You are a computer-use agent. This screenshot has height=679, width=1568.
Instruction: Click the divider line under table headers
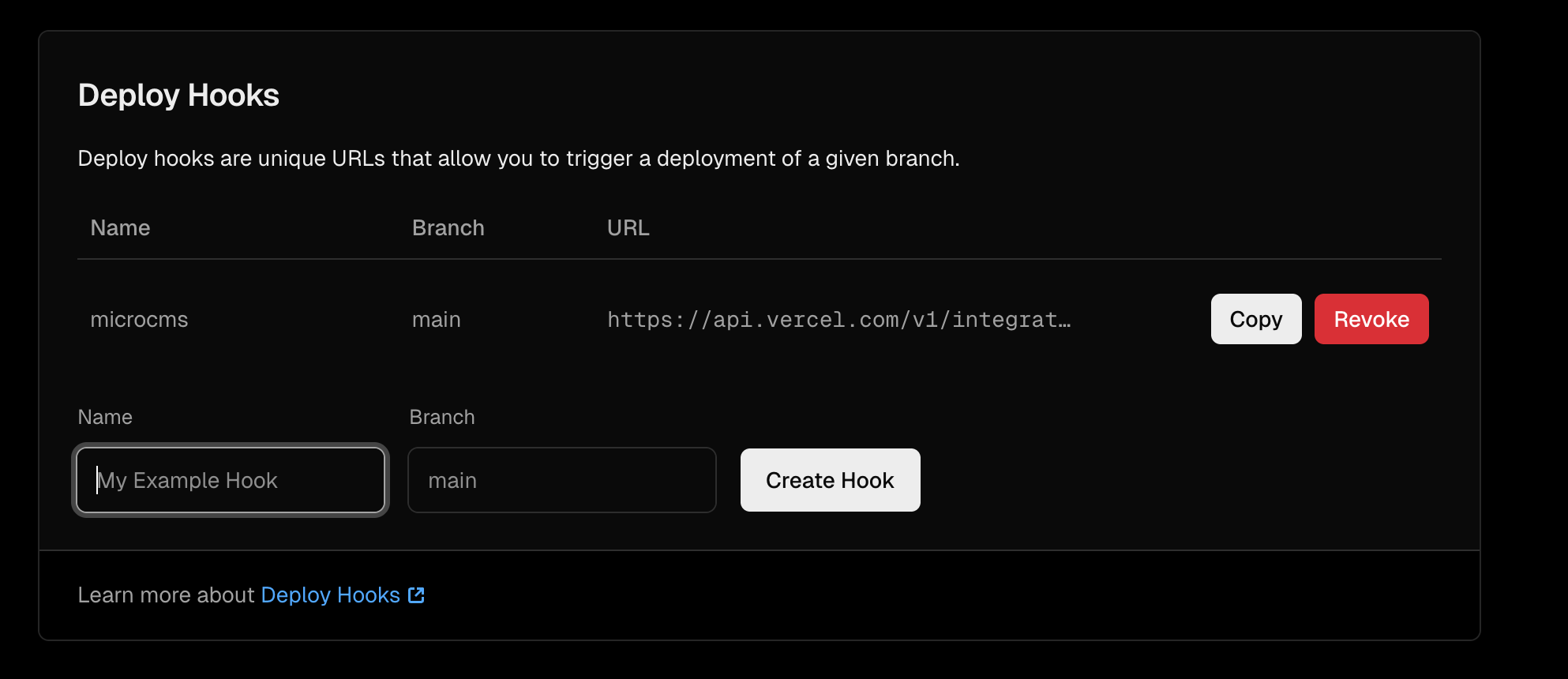[x=758, y=259]
